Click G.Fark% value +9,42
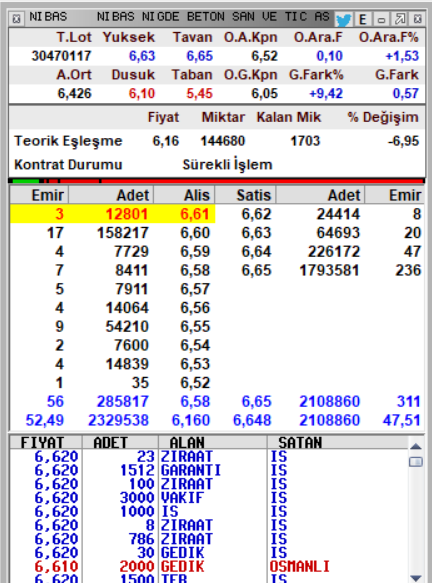 (x=326, y=94)
